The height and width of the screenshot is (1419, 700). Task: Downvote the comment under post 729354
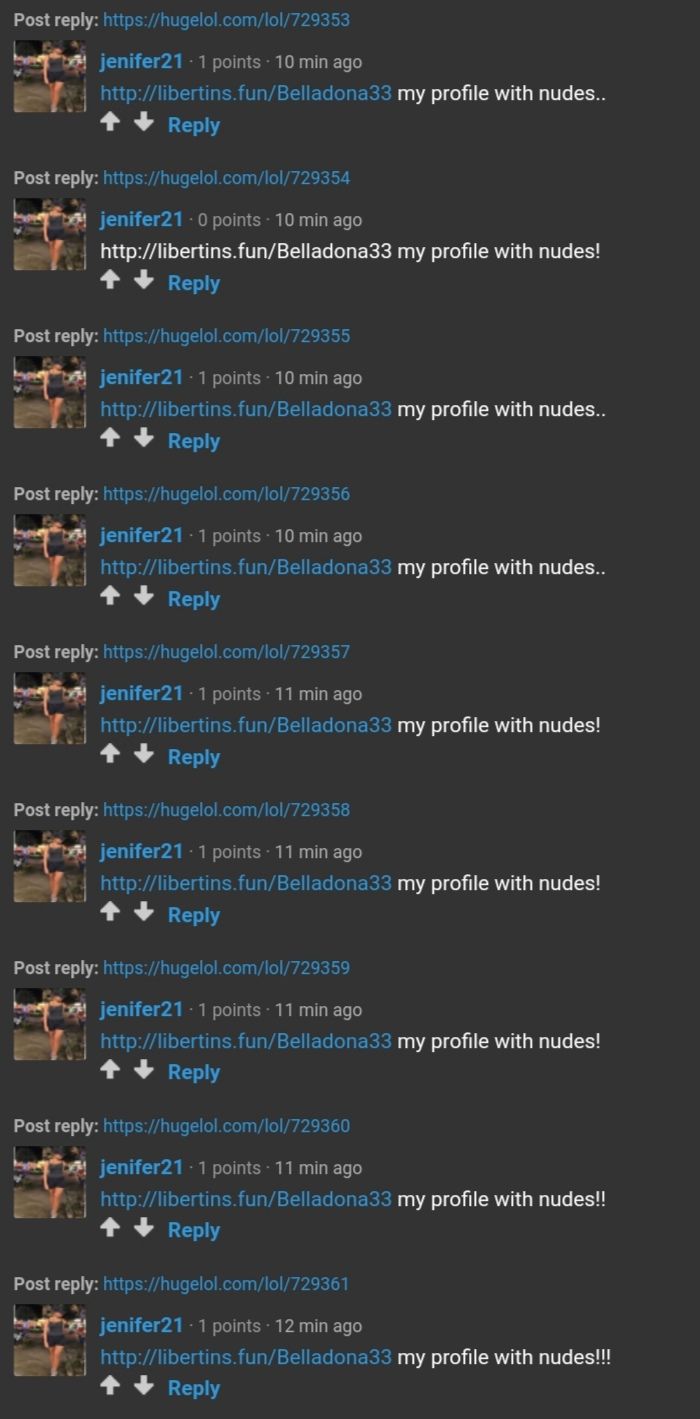[x=144, y=280]
